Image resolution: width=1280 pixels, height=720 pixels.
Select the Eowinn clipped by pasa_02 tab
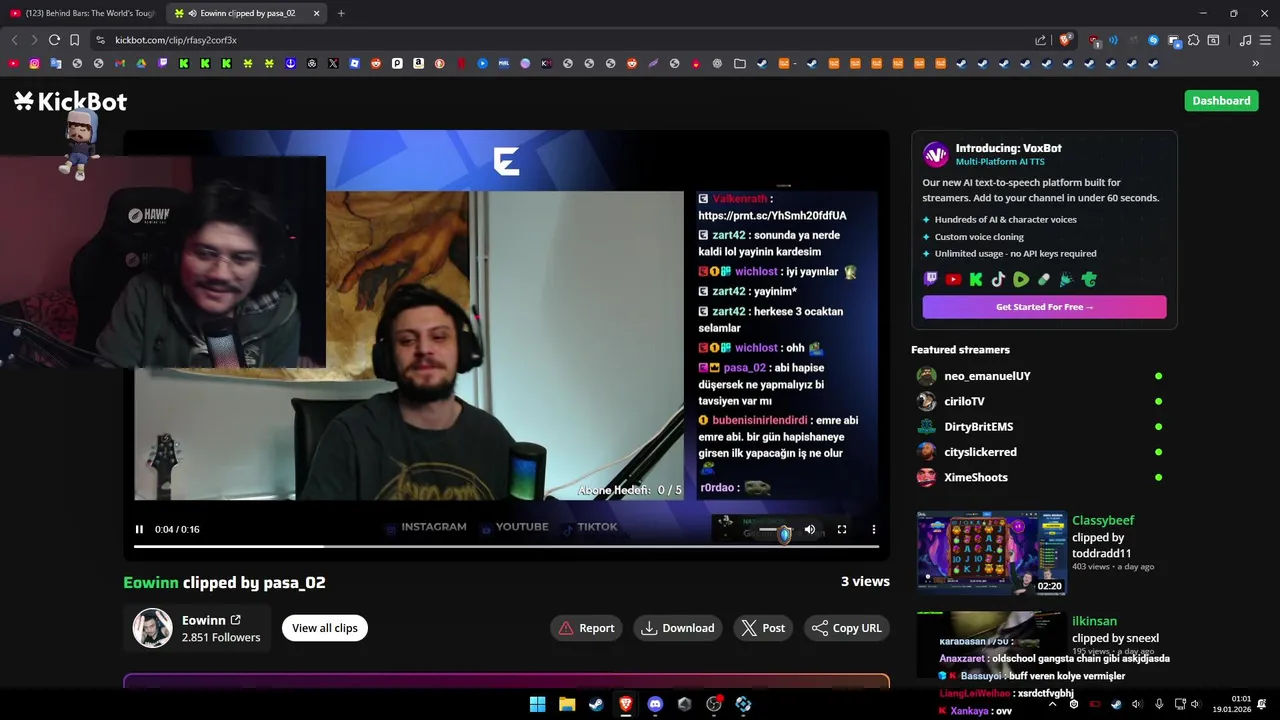(247, 13)
